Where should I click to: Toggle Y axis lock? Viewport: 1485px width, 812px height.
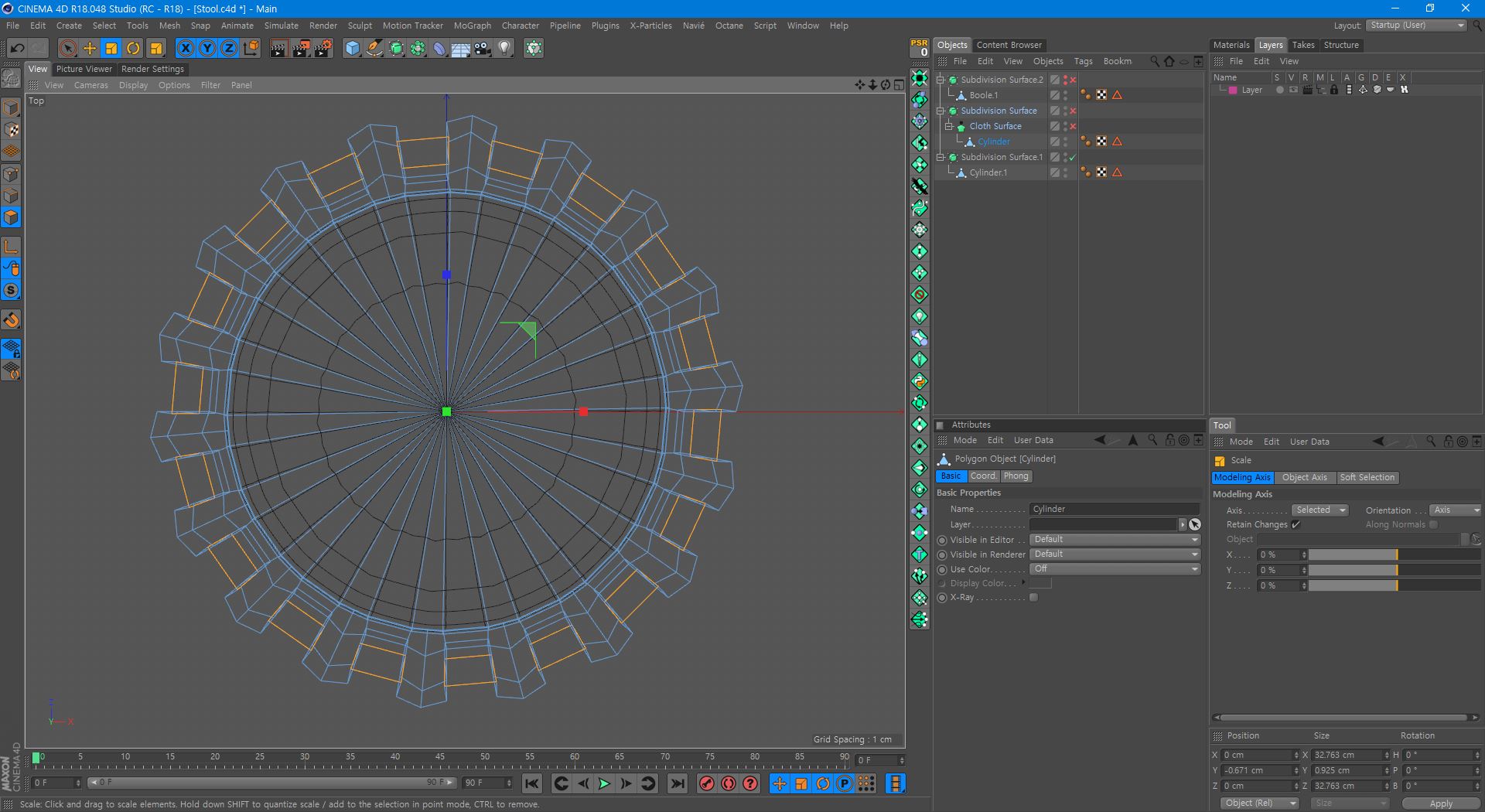(x=207, y=48)
